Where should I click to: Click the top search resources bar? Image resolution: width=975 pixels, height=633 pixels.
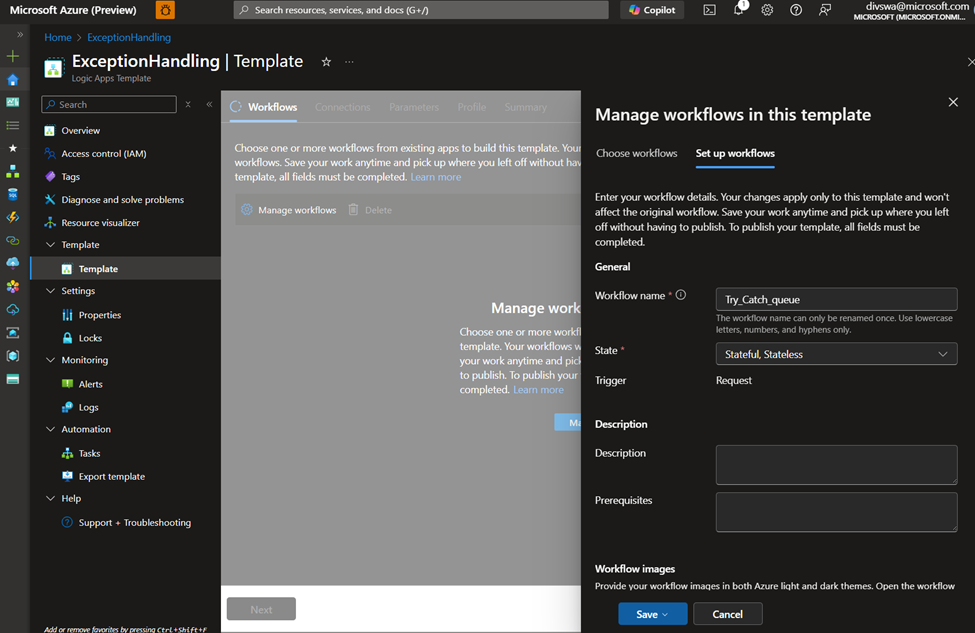pos(421,10)
